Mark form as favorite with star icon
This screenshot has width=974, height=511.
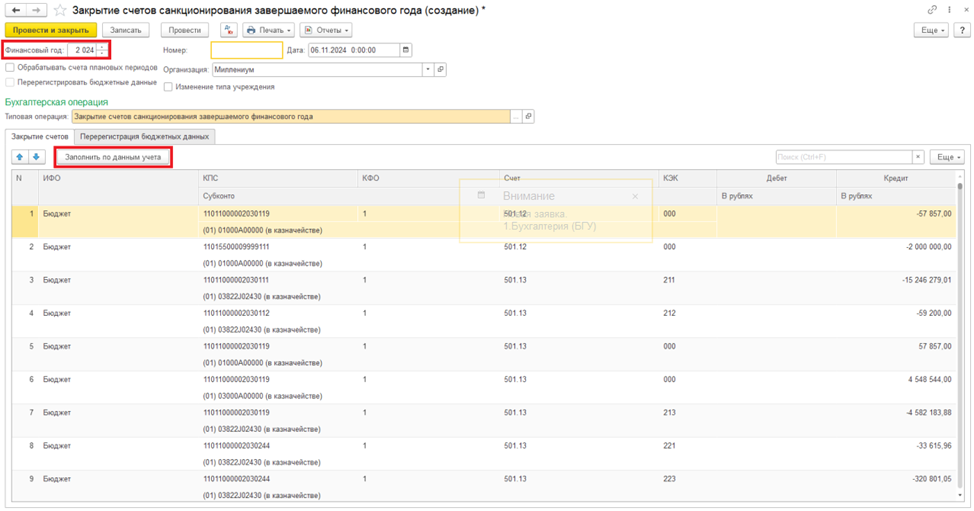coord(60,11)
